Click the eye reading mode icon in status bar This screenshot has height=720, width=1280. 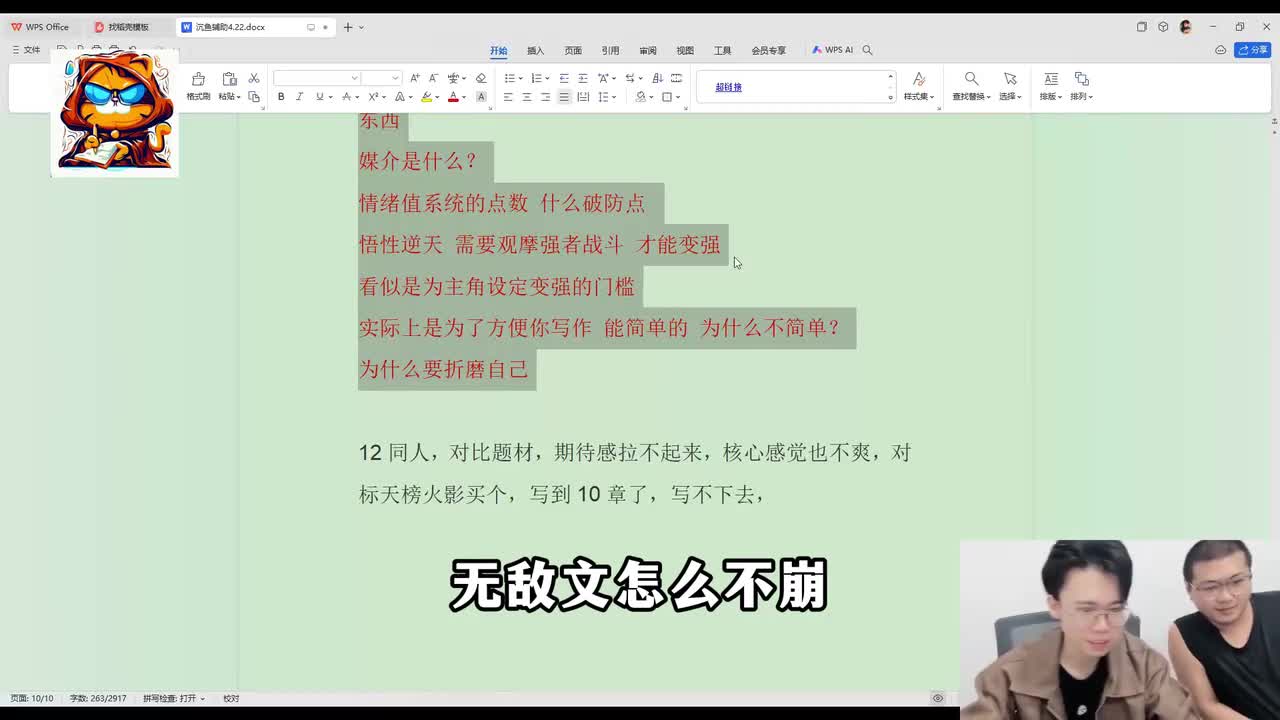pos(938,698)
